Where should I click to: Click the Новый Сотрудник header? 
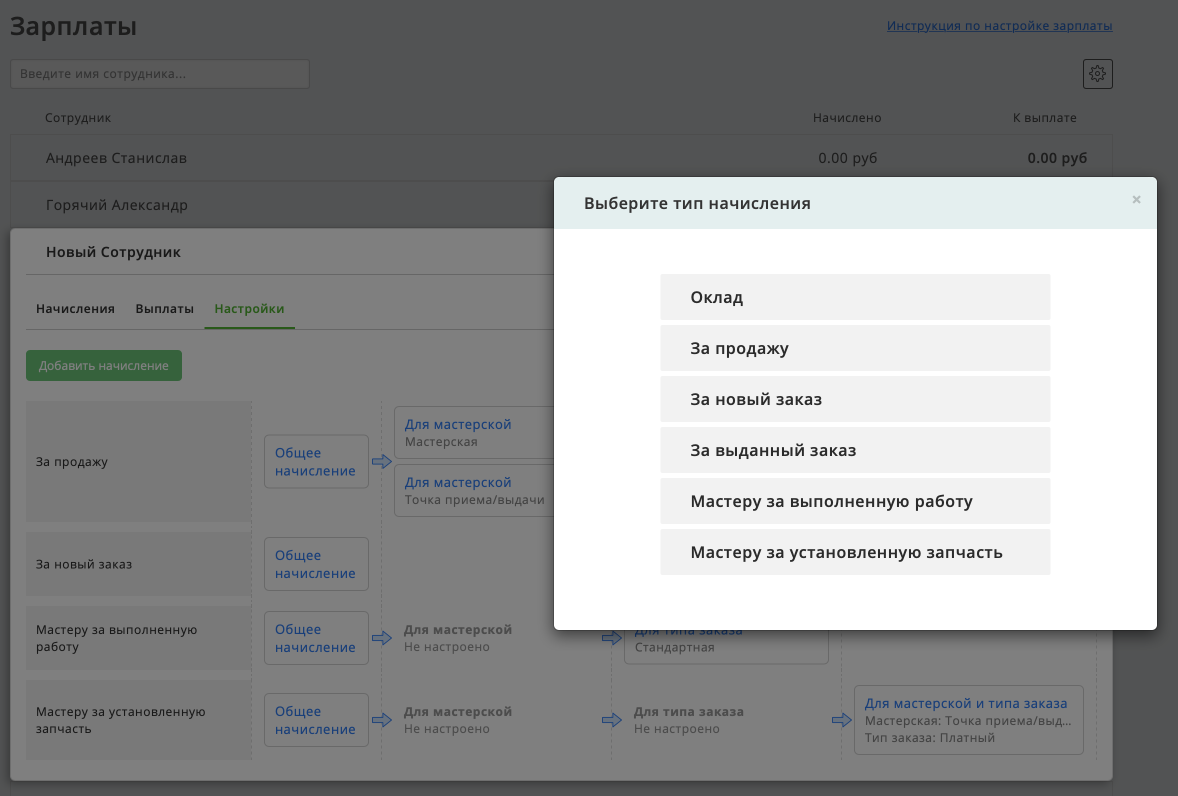113,252
